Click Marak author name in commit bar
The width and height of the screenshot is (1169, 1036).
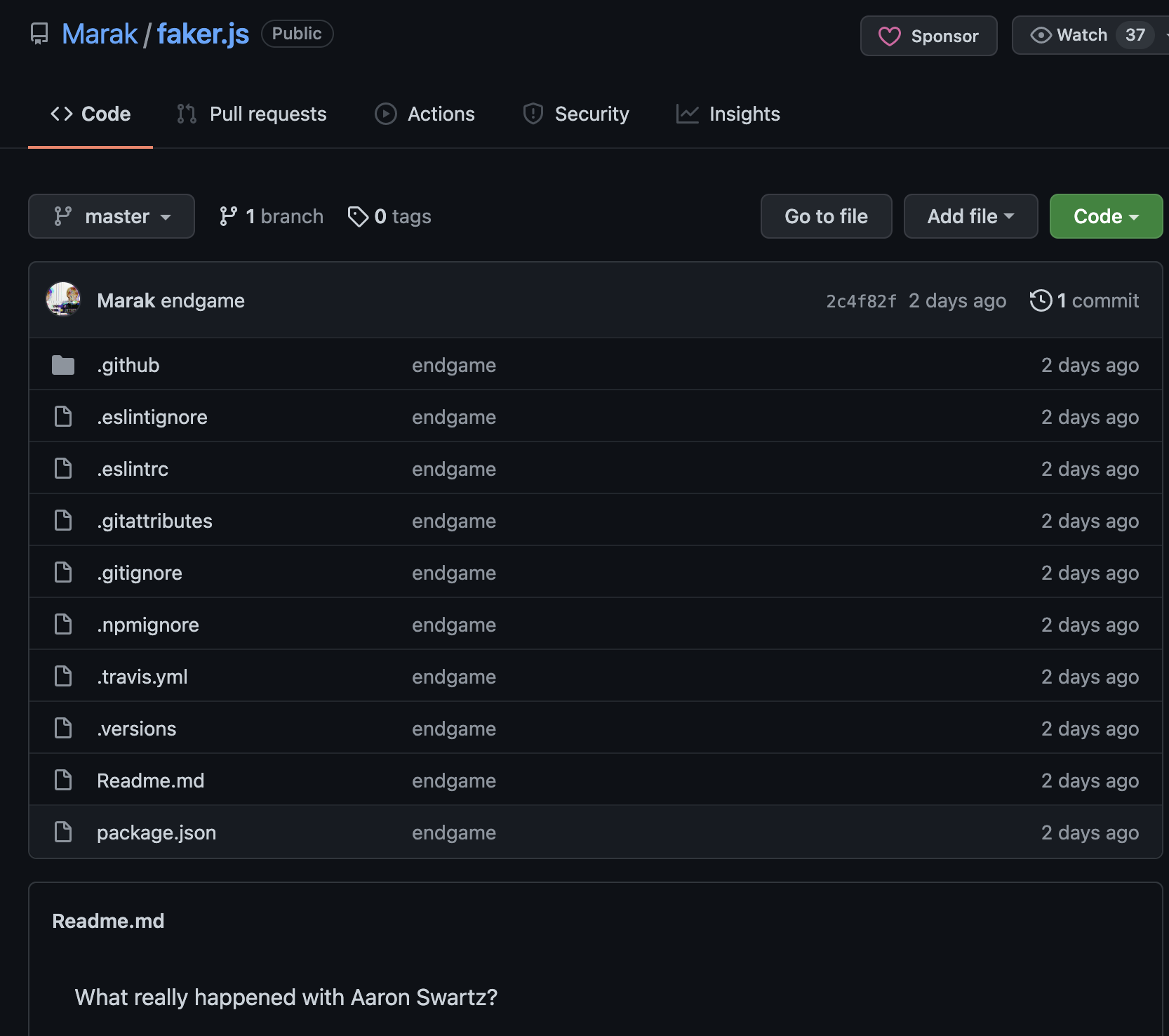(126, 300)
